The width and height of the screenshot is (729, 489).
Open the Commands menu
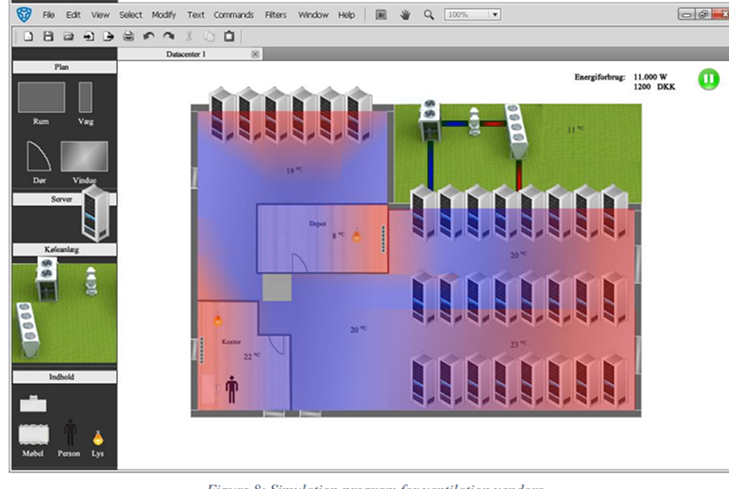click(233, 15)
